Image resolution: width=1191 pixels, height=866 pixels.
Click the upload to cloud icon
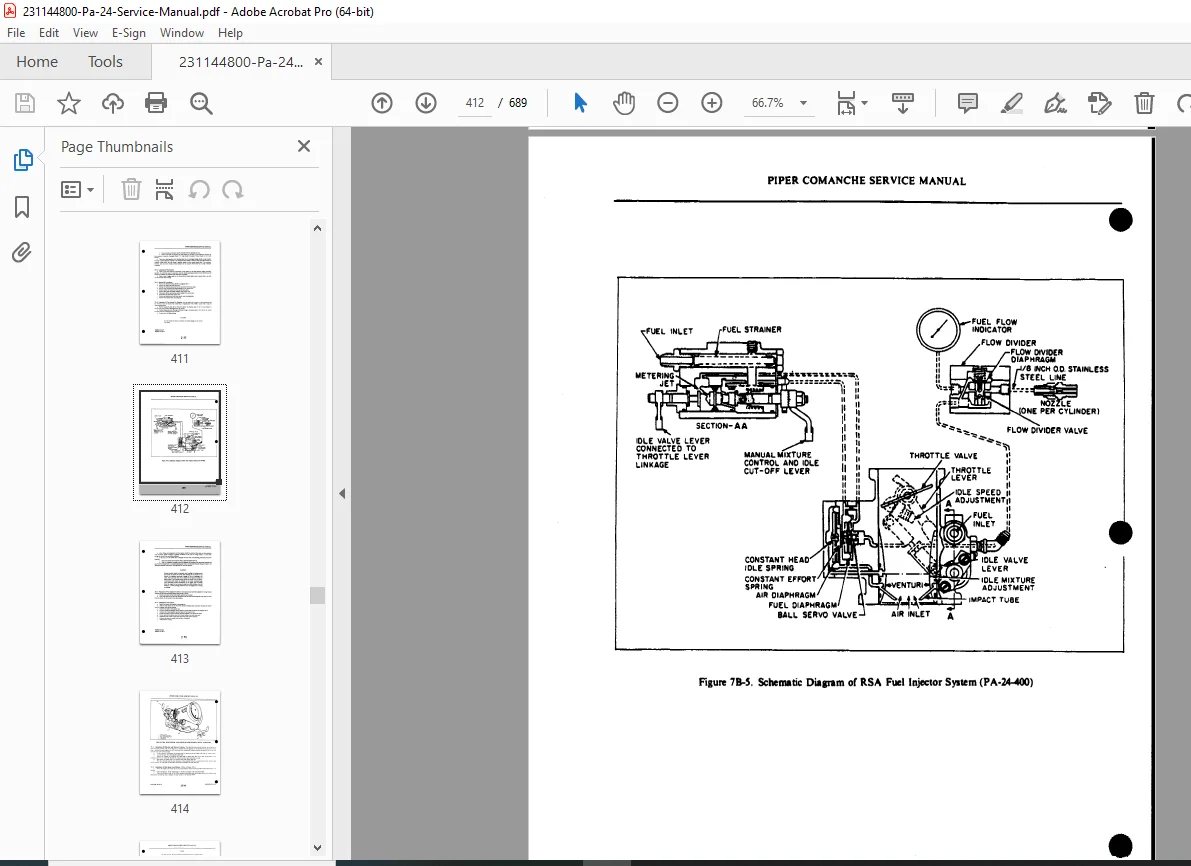[x=112, y=103]
